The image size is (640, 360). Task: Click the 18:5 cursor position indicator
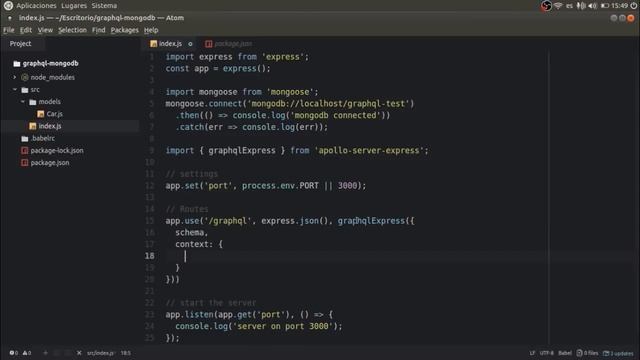point(126,353)
